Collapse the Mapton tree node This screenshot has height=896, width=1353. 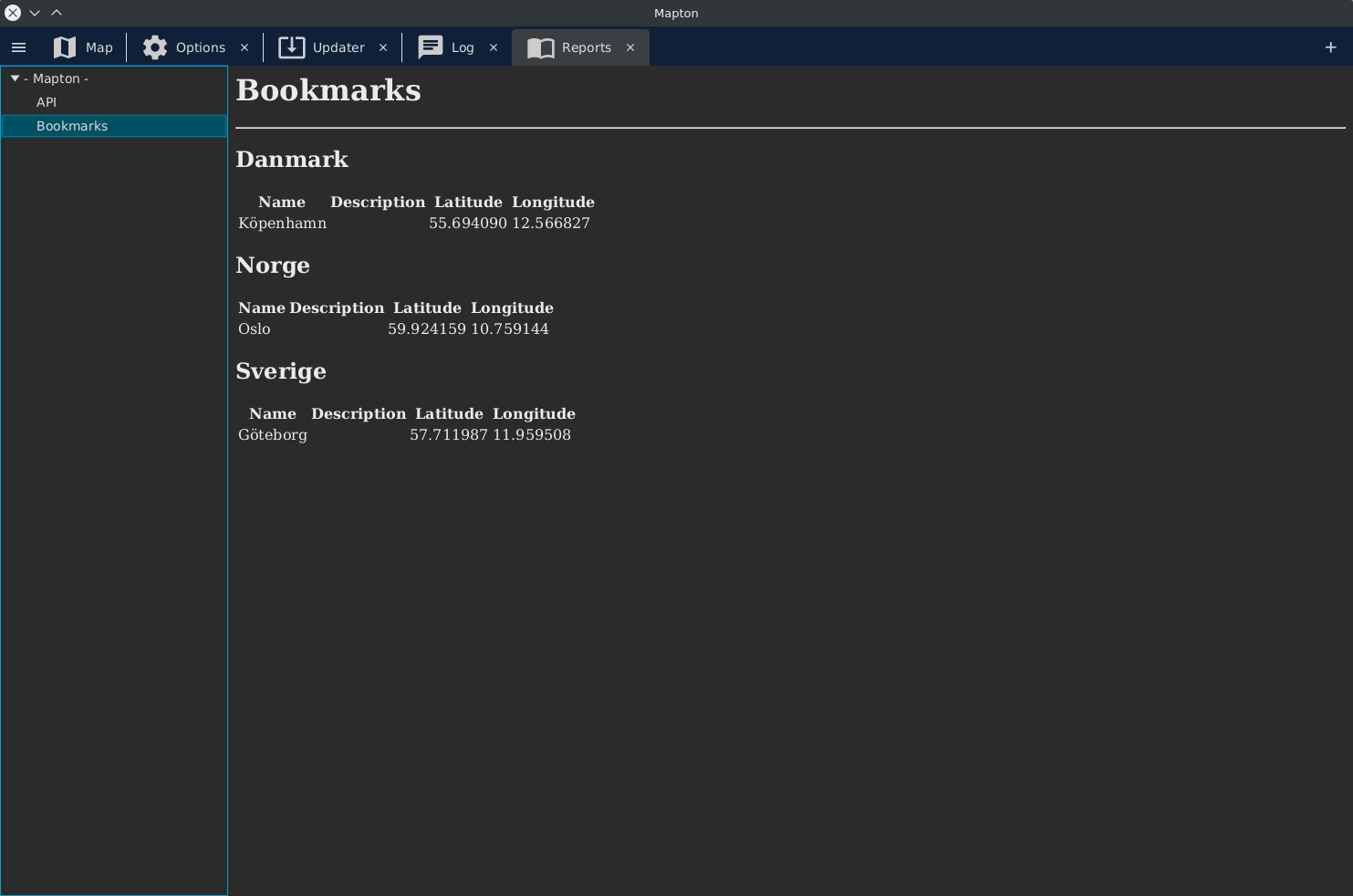coord(15,78)
